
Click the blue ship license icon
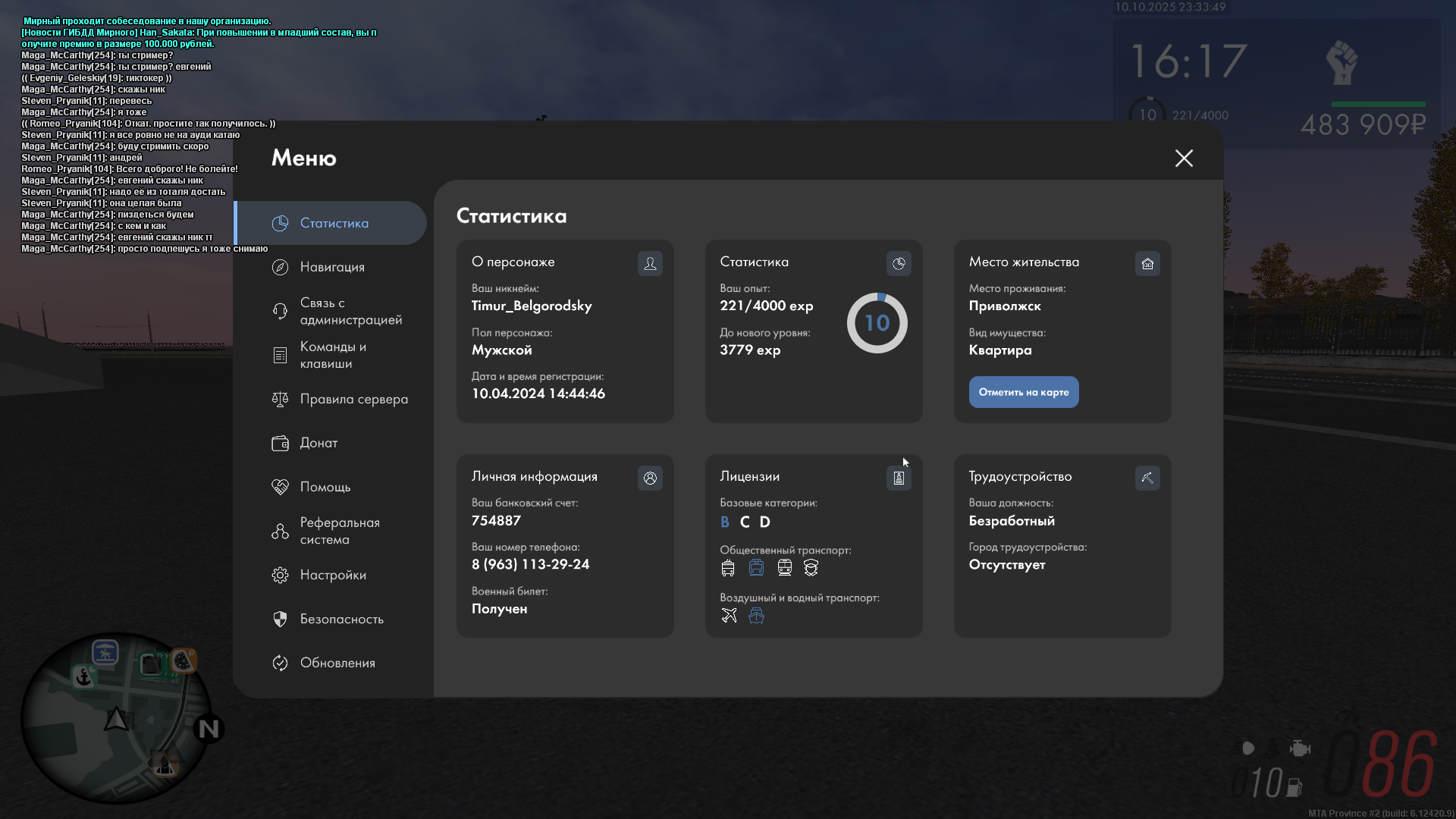coord(756,615)
